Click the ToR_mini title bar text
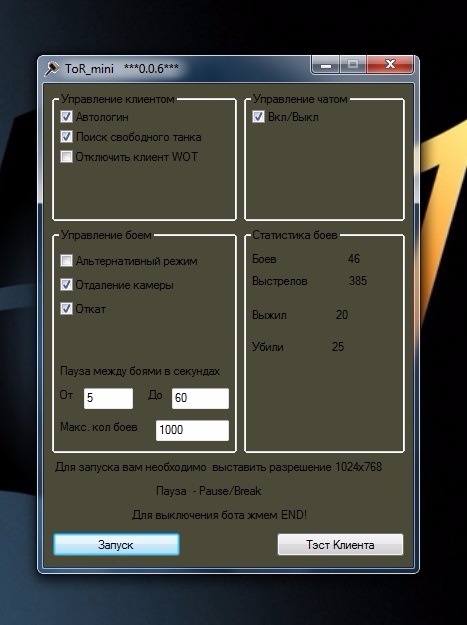This screenshot has height=625, width=467. pyautogui.click(x=90, y=69)
